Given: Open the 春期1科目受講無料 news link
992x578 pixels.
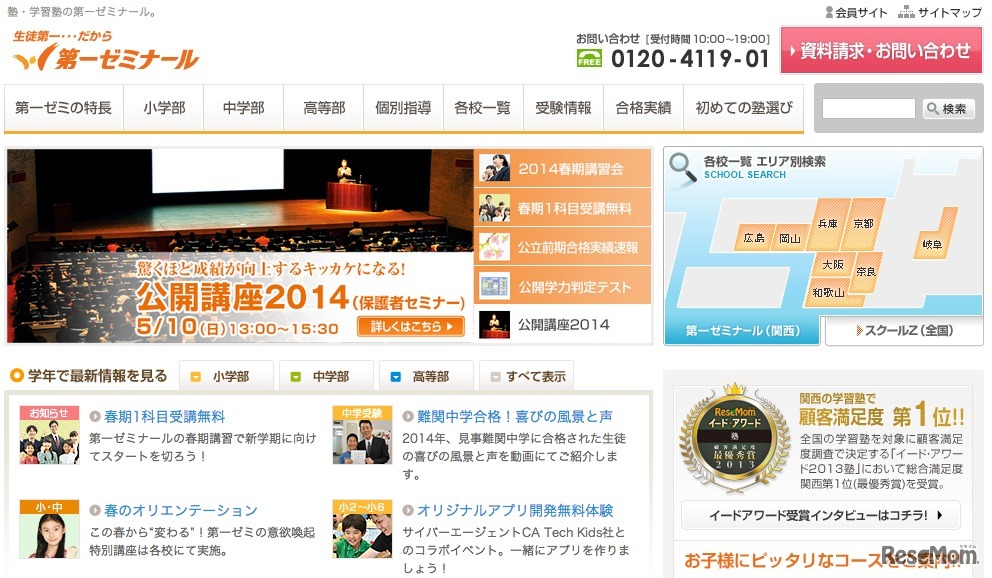Looking at the screenshot, I should 164,417.
